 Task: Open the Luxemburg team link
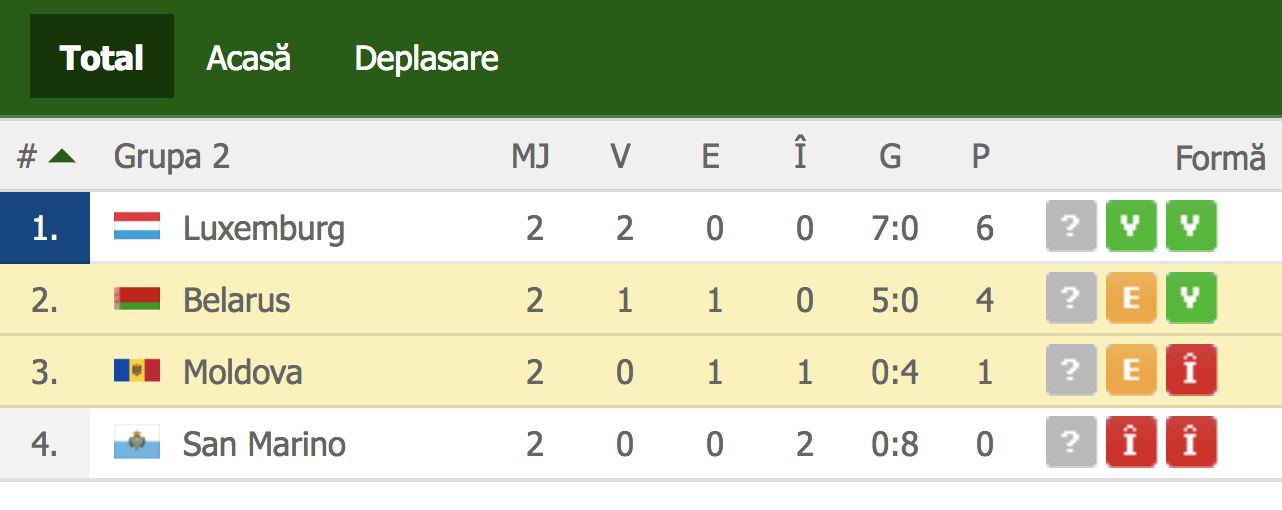[264, 229]
